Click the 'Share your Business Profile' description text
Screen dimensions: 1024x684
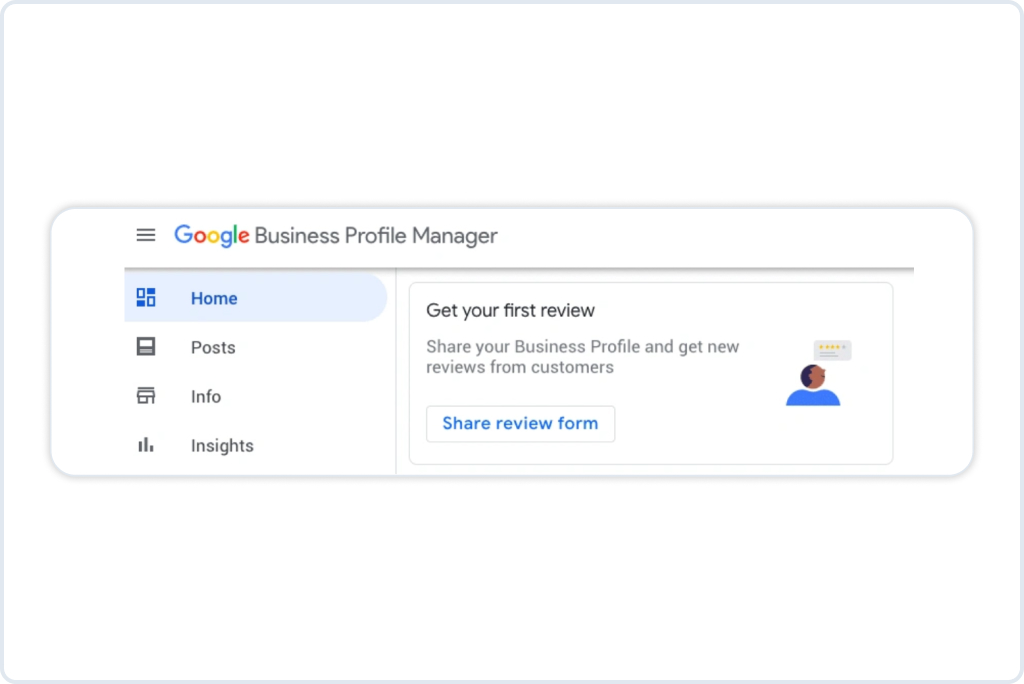pyautogui.click(x=583, y=357)
